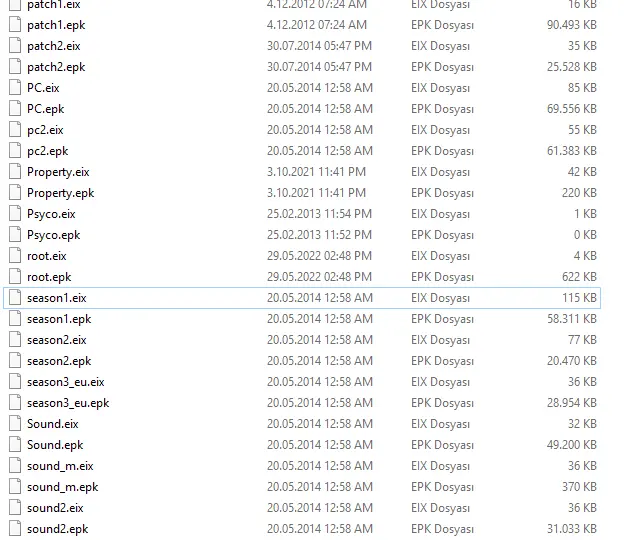Viewport: 637px width, 540px height.
Task: Select the sound2.epk file icon
Action: (x=14, y=529)
